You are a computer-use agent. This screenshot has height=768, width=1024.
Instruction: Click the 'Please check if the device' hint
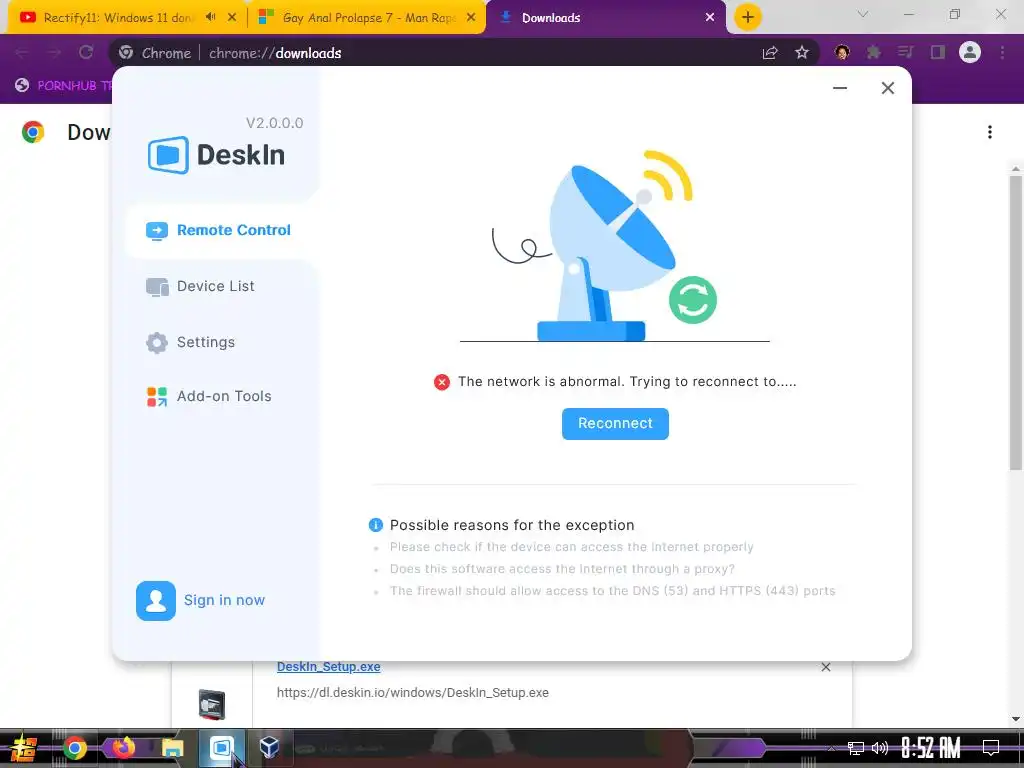[571, 547]
